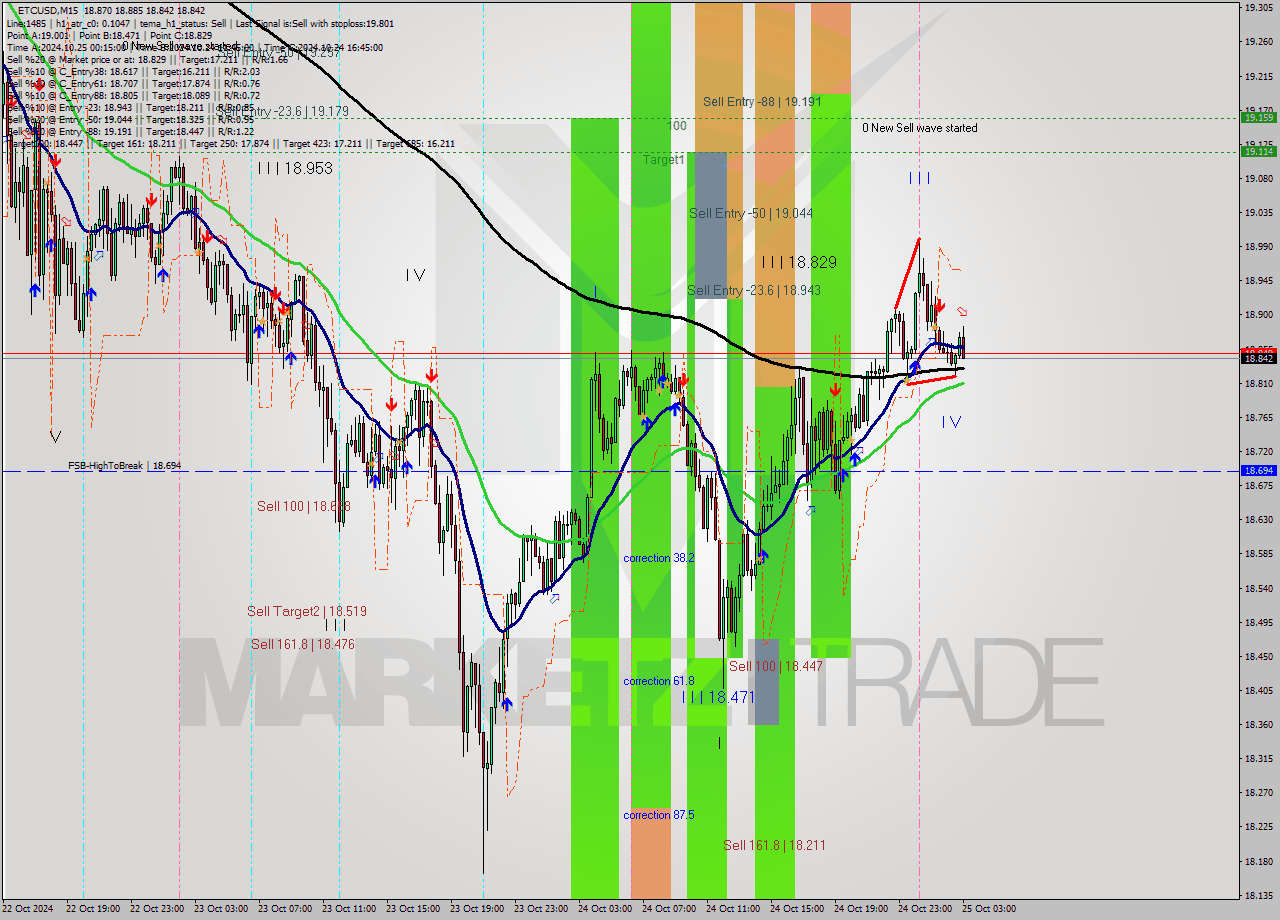The height and width of the screenshot is (920, 1280).
Task: Select the 'Sell Entry -88 | 19.191' label
Action: (762, 101)
